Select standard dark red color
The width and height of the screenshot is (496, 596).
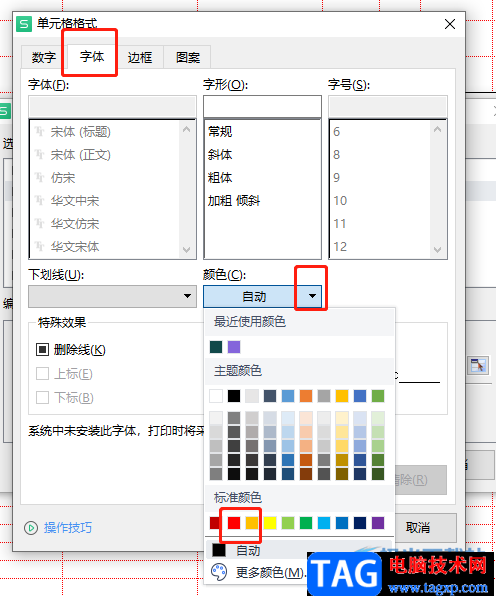point(214,523)
